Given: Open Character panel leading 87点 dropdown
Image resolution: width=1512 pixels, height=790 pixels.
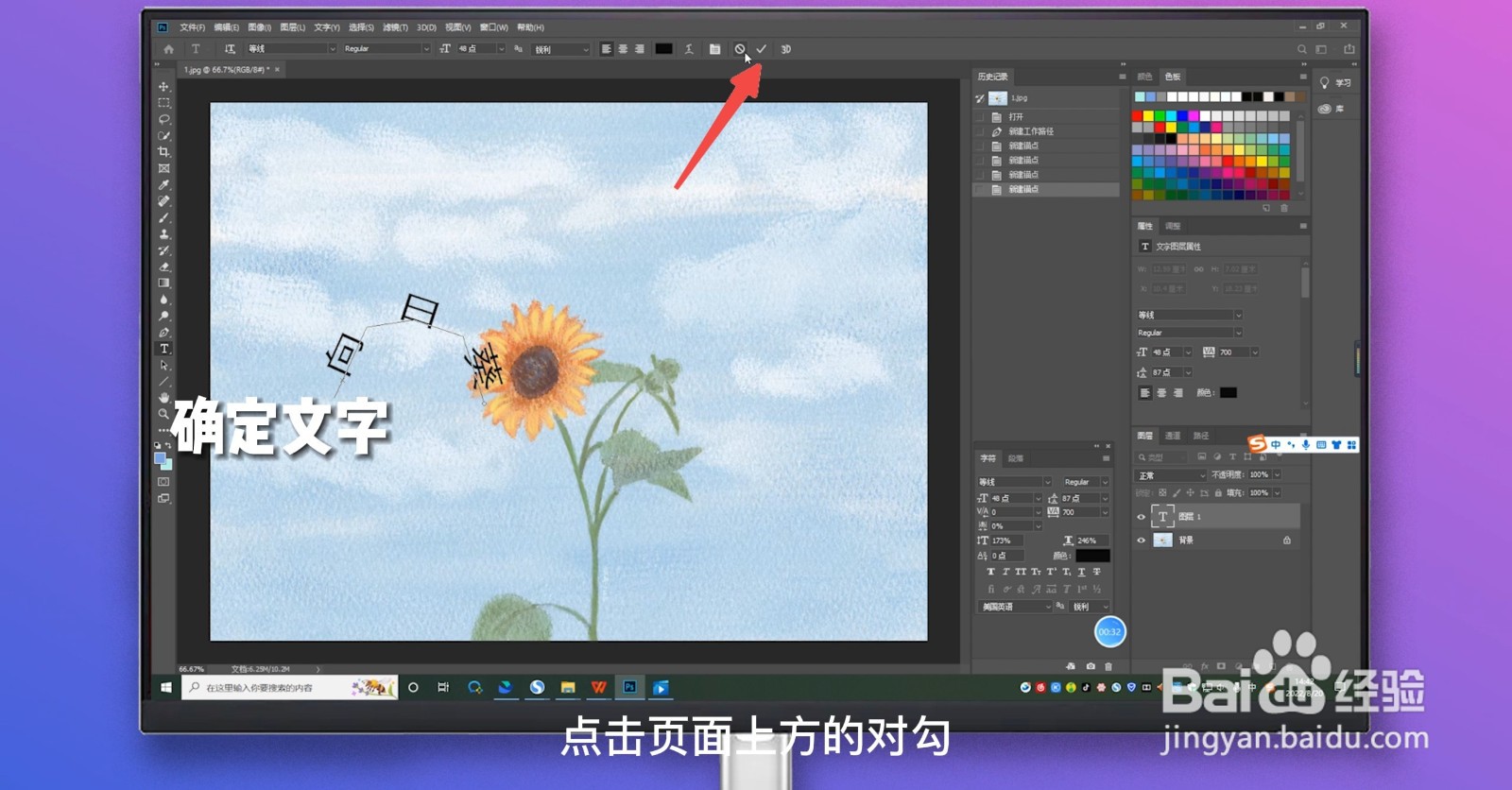Looking at the screenshot, I should (x=1105, y=498).
